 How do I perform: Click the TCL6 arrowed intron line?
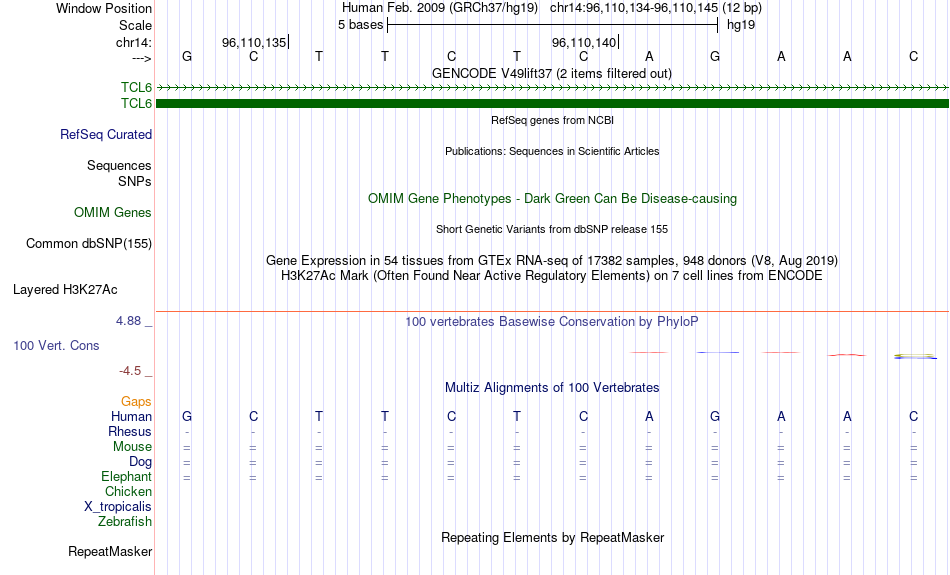tap(552, 88)
